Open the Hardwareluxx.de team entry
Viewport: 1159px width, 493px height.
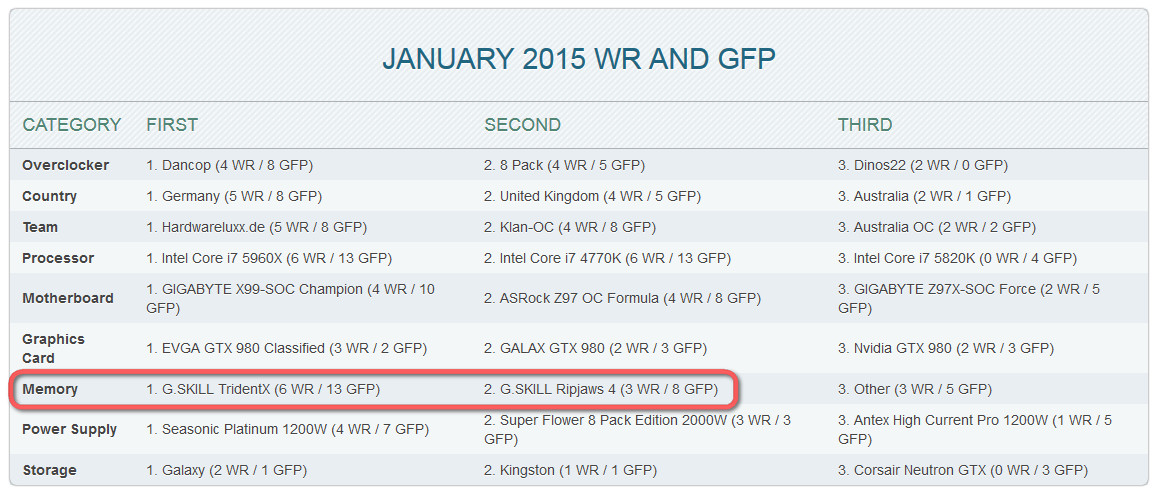(x=256, y=228)
